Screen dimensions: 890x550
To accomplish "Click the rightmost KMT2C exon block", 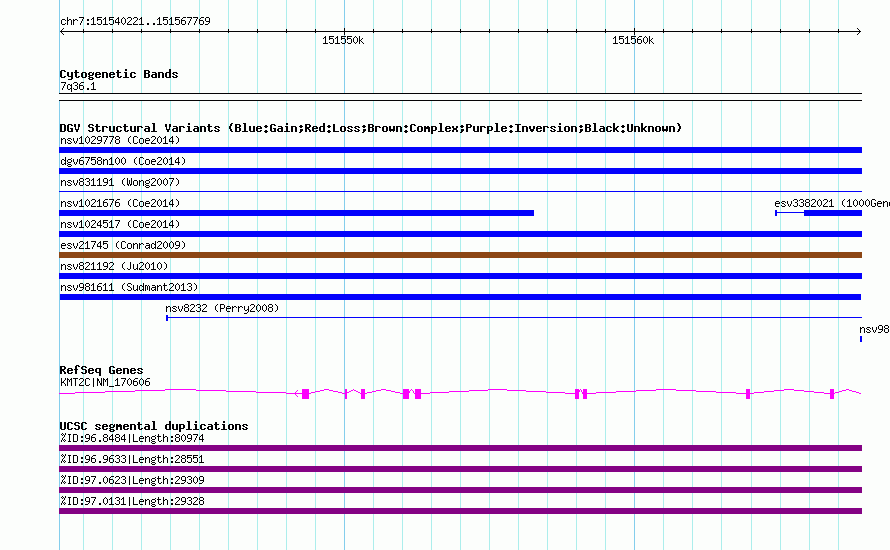I will pos(832,394).
